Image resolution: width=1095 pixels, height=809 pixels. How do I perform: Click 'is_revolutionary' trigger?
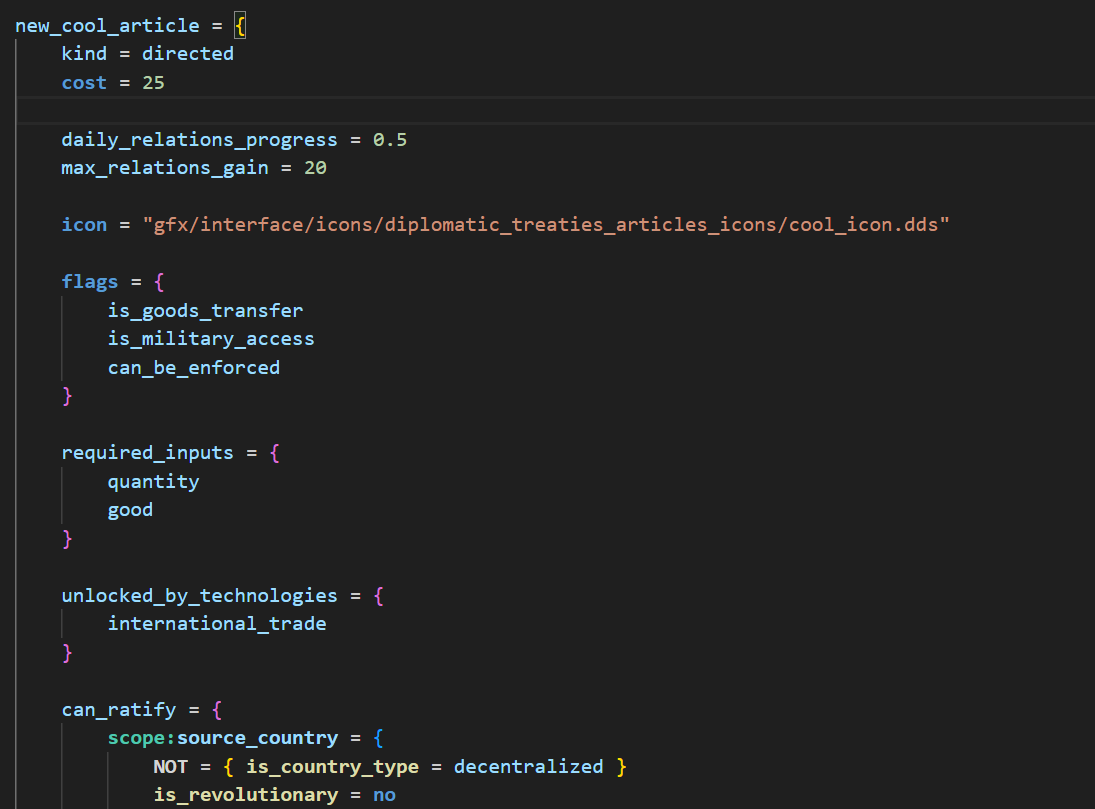click(246, 795)
